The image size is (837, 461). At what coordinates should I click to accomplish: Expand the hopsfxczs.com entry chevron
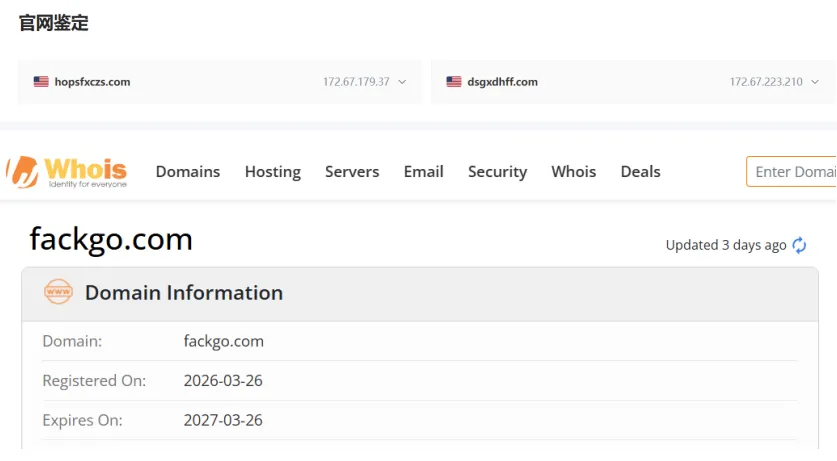tap(402, 82)
